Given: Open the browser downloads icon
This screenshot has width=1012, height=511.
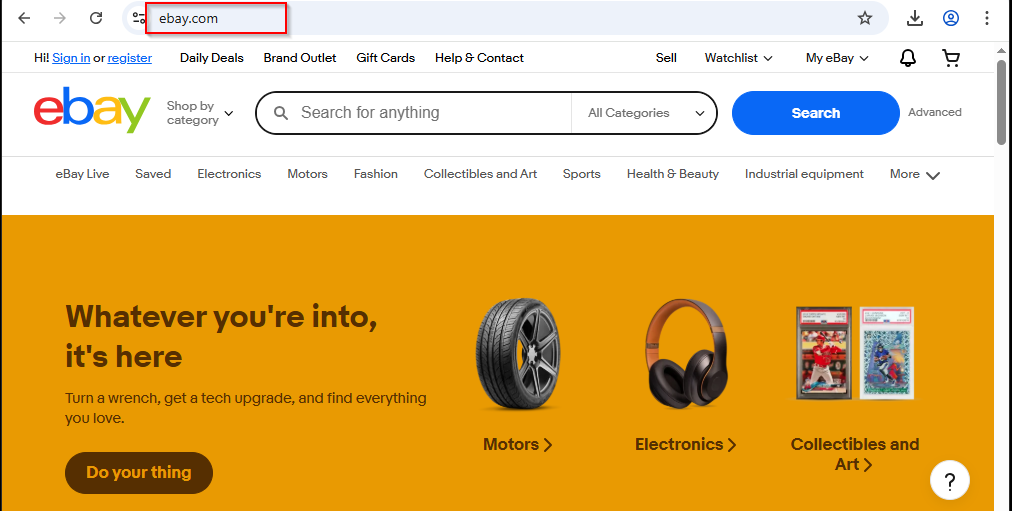Looking at the screenshot, I should [915, 18].
